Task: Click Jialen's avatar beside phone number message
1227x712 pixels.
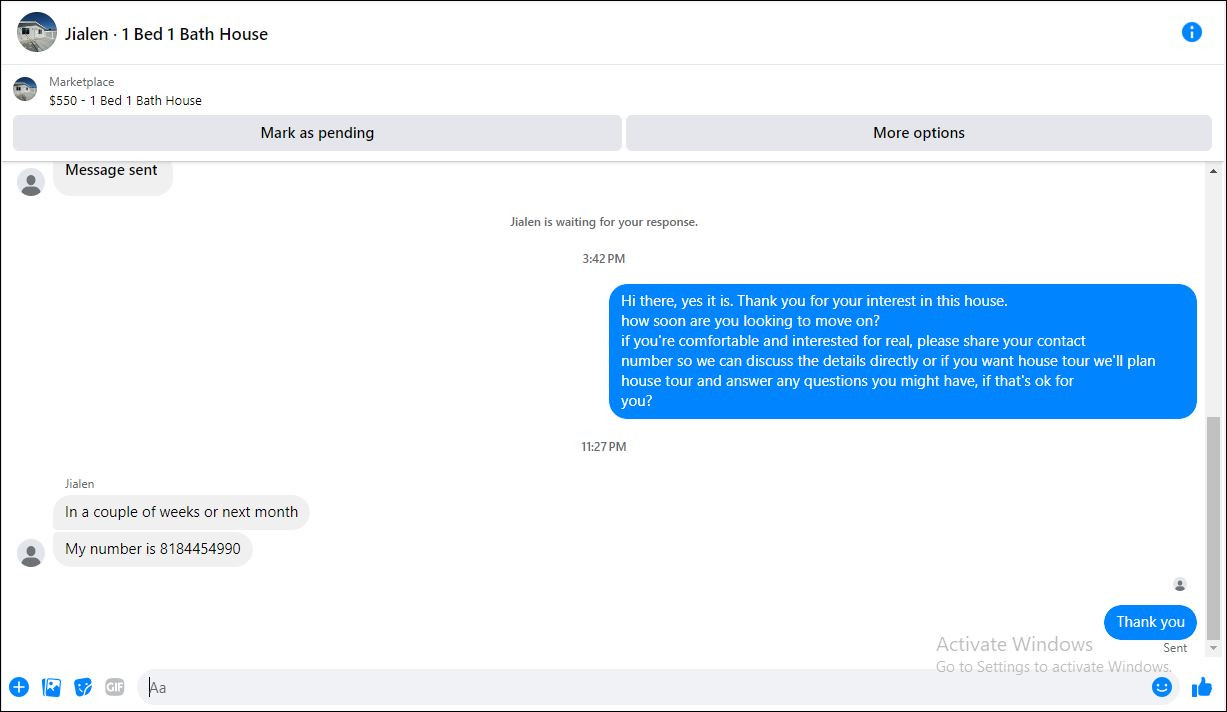Action: pos(31,553)
